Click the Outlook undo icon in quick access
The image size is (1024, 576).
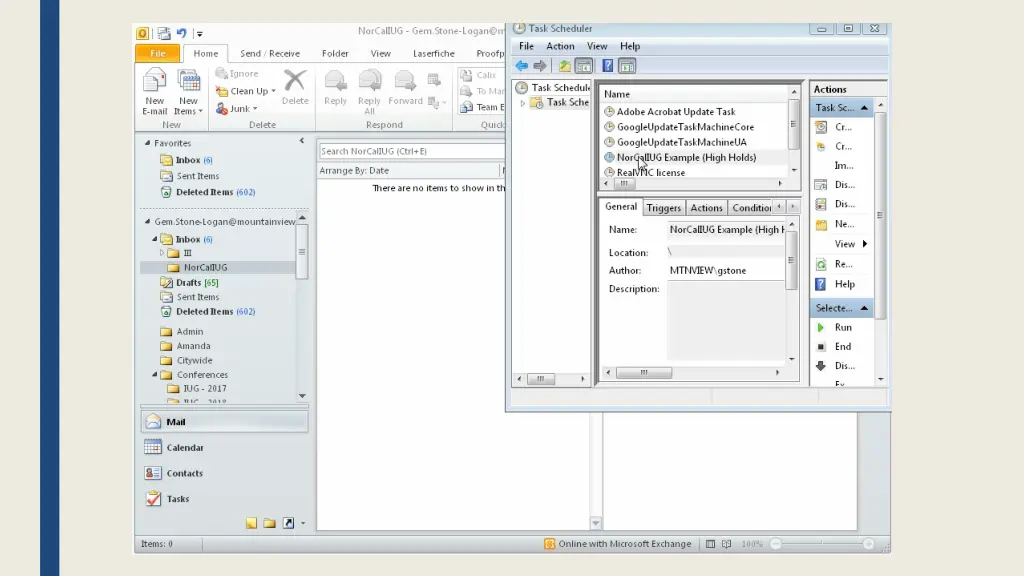(x=182, y=33)
